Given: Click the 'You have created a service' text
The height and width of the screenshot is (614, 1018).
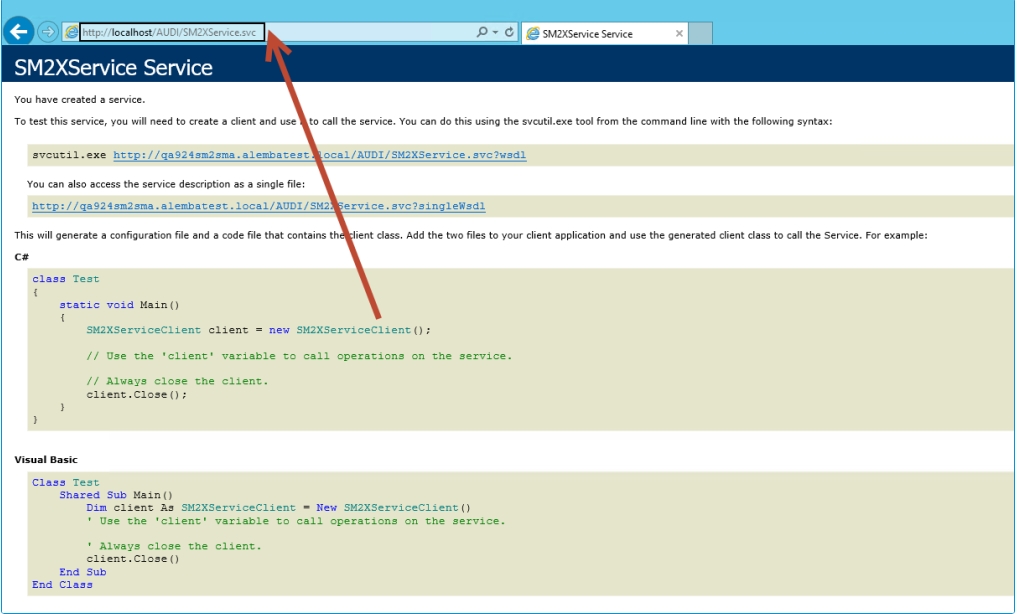Looking at the screenshot, I should [x=79, y=99].
